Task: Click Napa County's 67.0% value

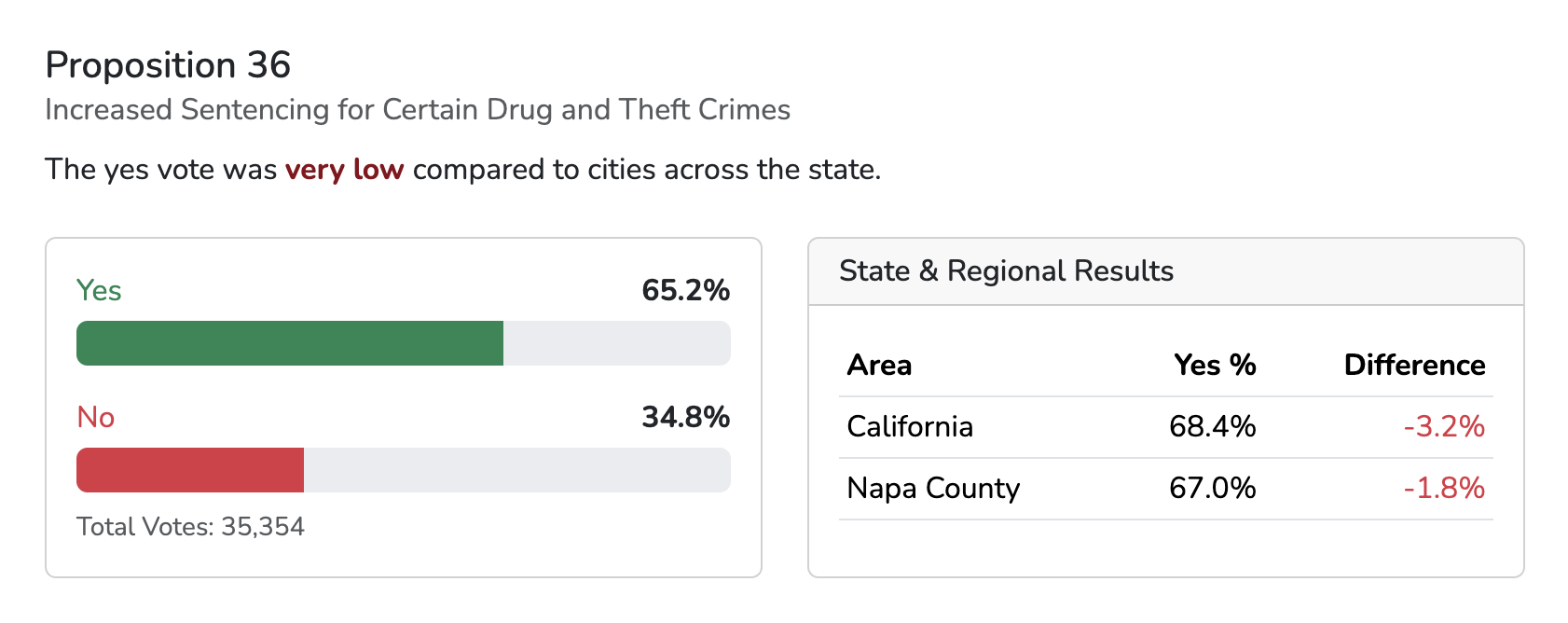Action: coord(1213,489)
